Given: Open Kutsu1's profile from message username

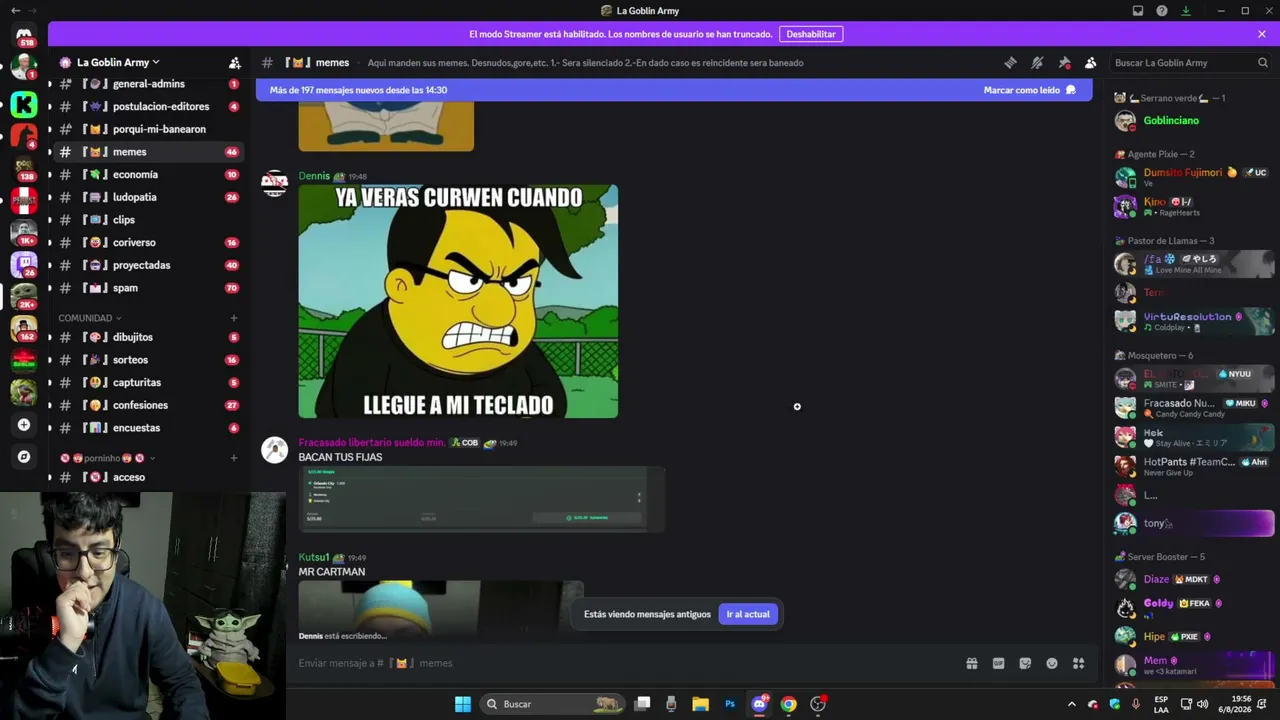Looking at the screenshot, I should (x=313, y=557).
